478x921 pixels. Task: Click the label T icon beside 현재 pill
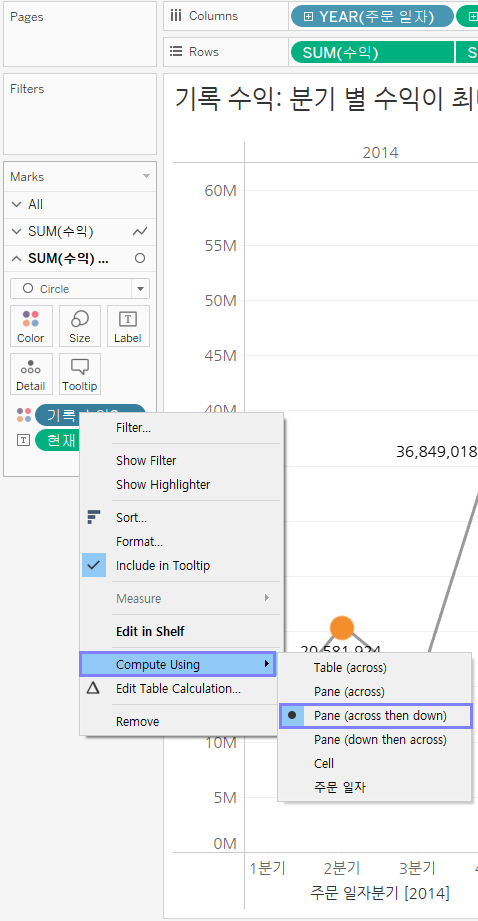[23, 440]
